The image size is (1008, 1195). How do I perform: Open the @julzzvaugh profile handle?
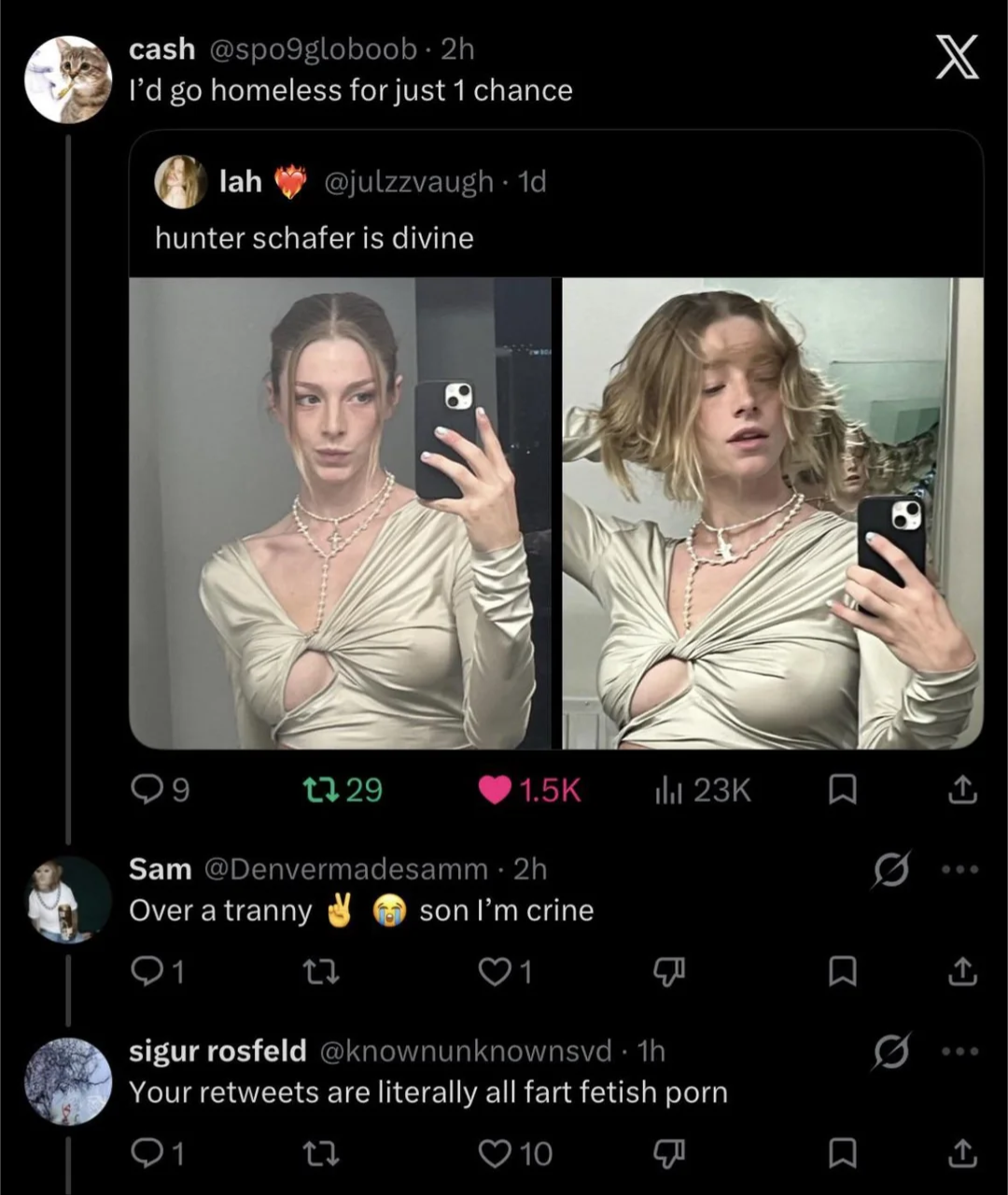tap(408, 182)
